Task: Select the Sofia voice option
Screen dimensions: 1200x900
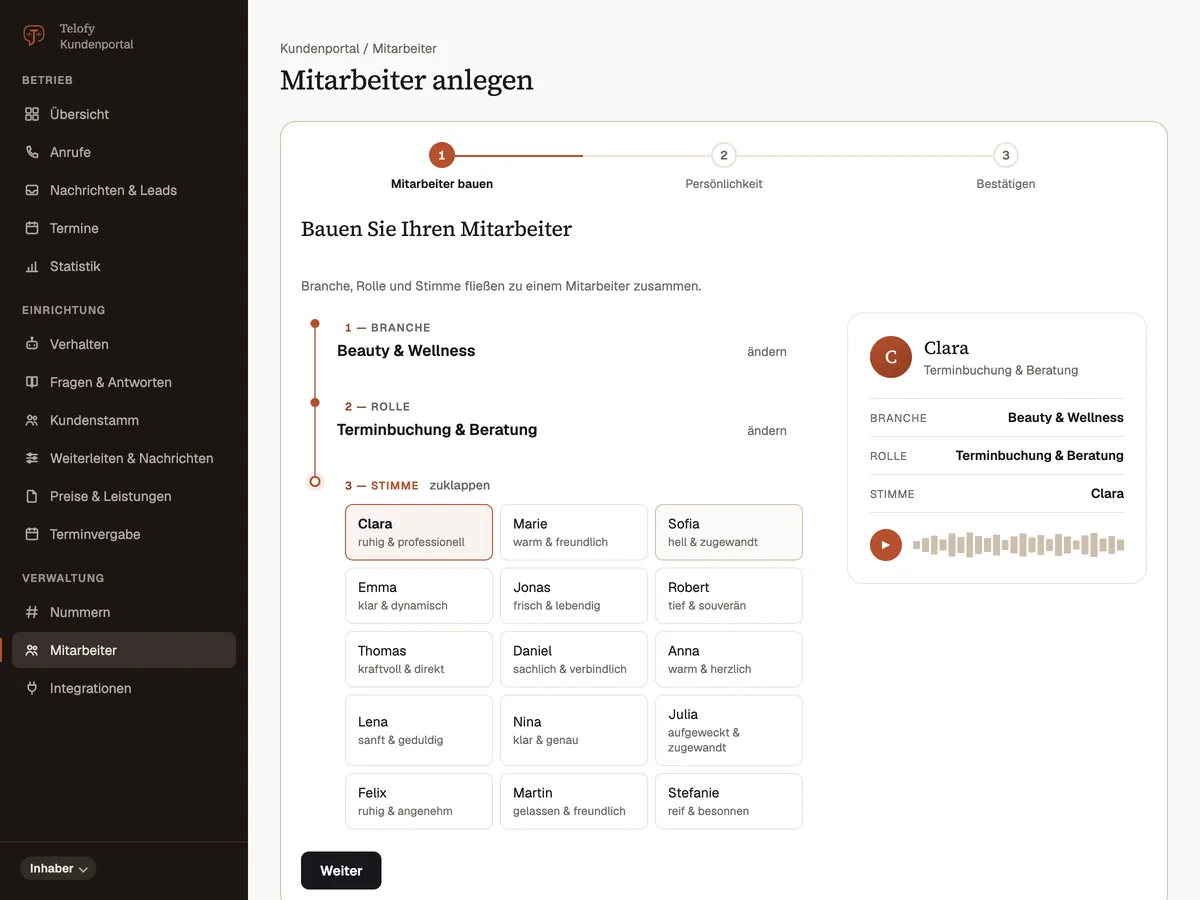Action: 729,532
